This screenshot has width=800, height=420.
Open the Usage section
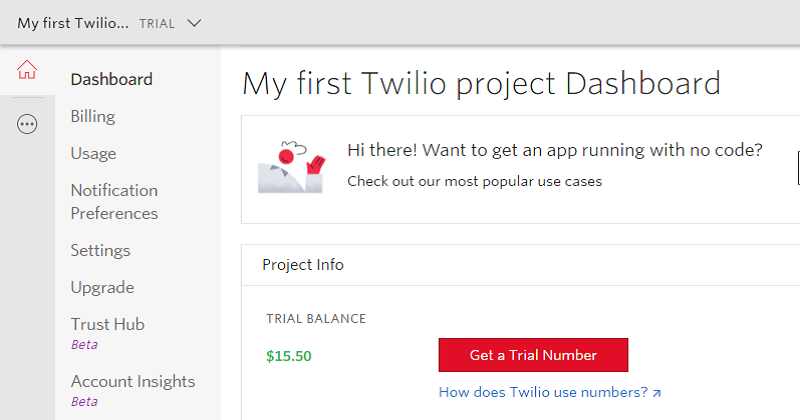pyautogui.click(x=93, y=154)
